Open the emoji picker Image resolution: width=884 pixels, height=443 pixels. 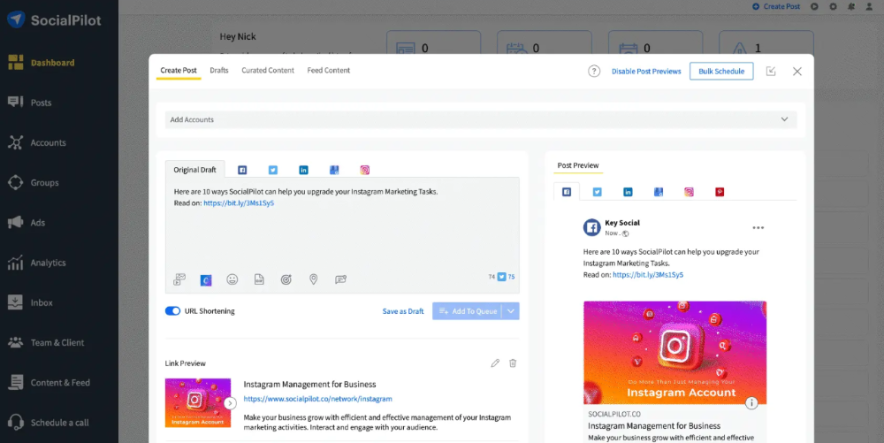pyautogui.click(x=232, y=279)
